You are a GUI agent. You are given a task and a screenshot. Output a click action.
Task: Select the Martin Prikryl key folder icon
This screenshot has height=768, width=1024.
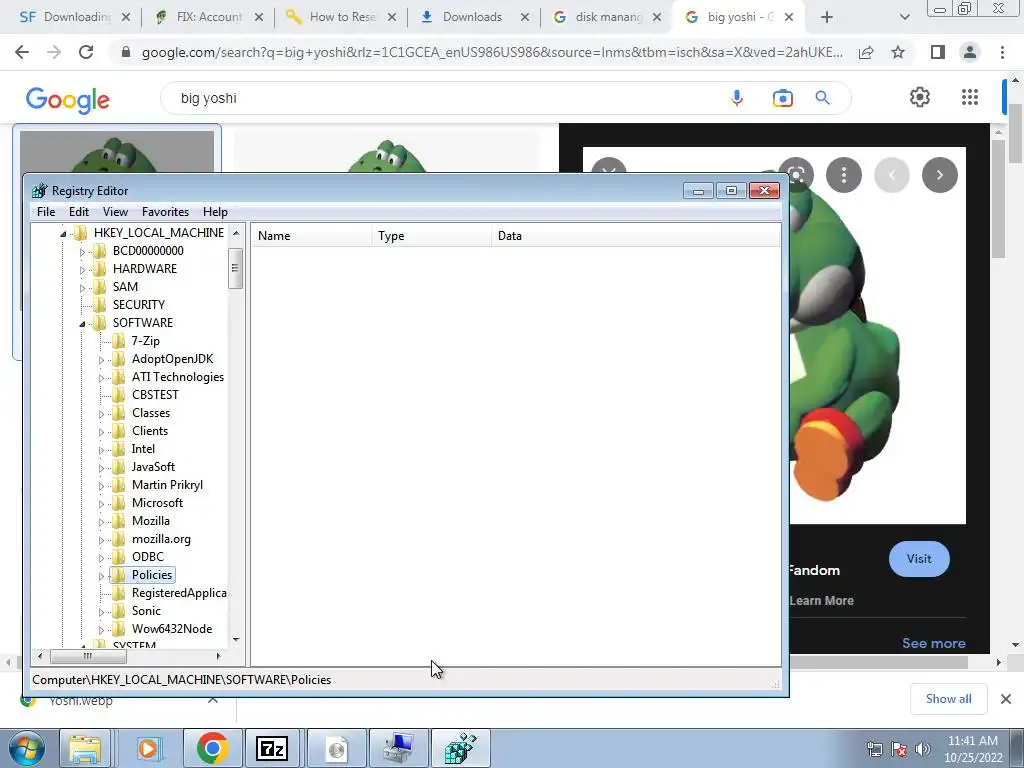coord(118,485)
